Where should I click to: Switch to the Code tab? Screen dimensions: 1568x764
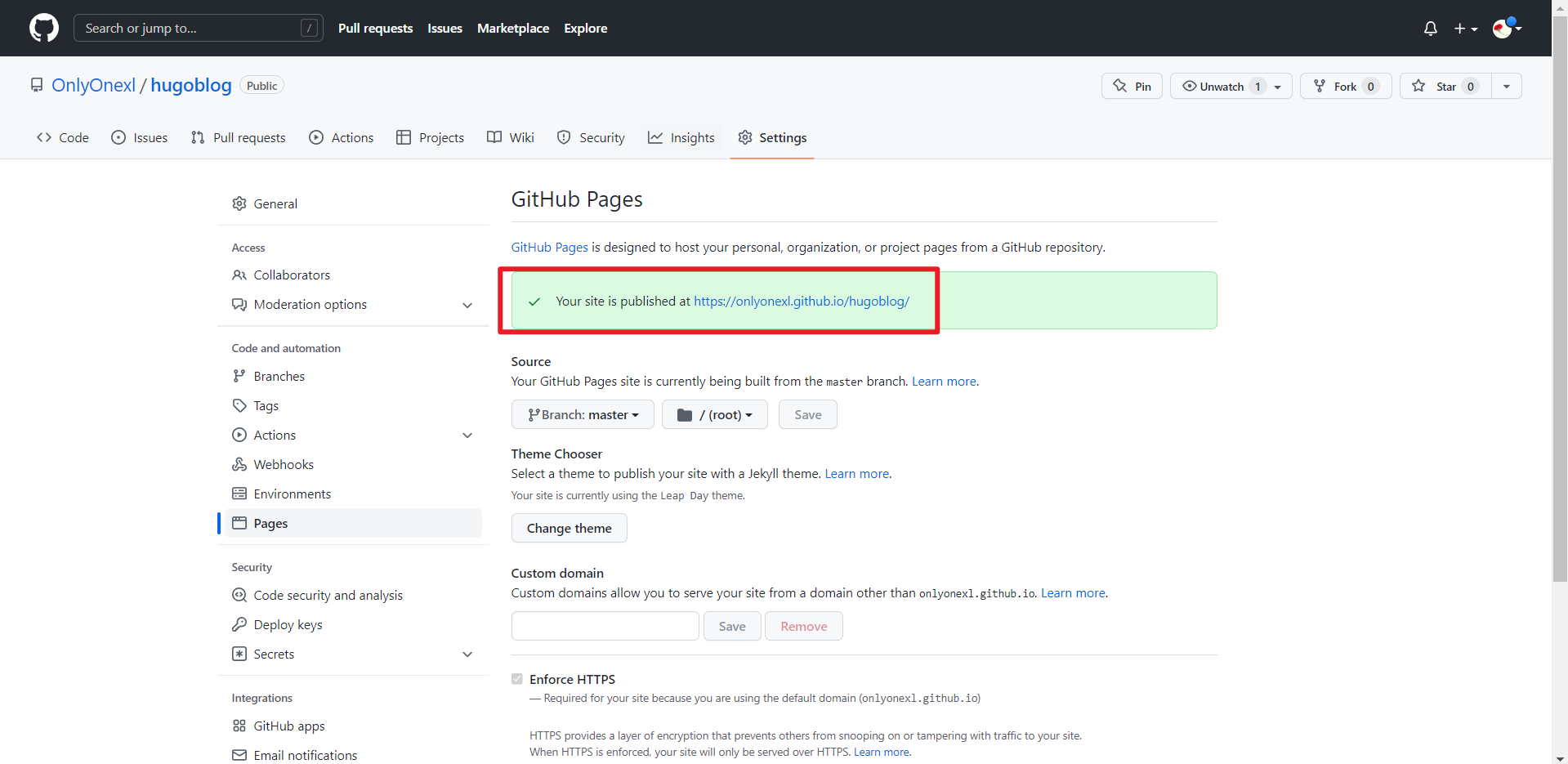63,137
